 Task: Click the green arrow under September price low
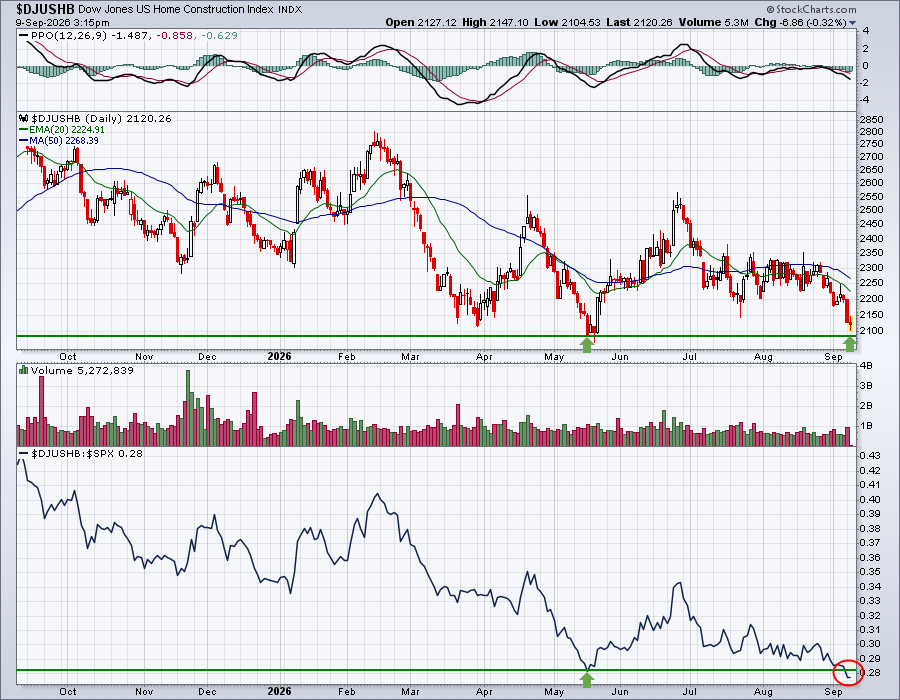(850, 344)
